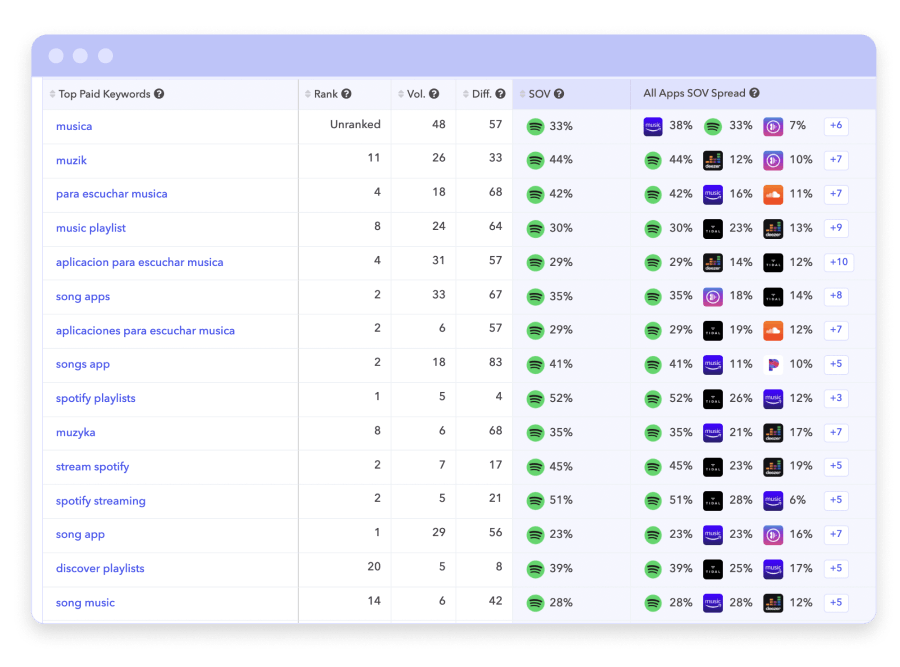Click Spotify SOV icon in musica row
This screenshot has height=667, width=900.
pos(536,126)
